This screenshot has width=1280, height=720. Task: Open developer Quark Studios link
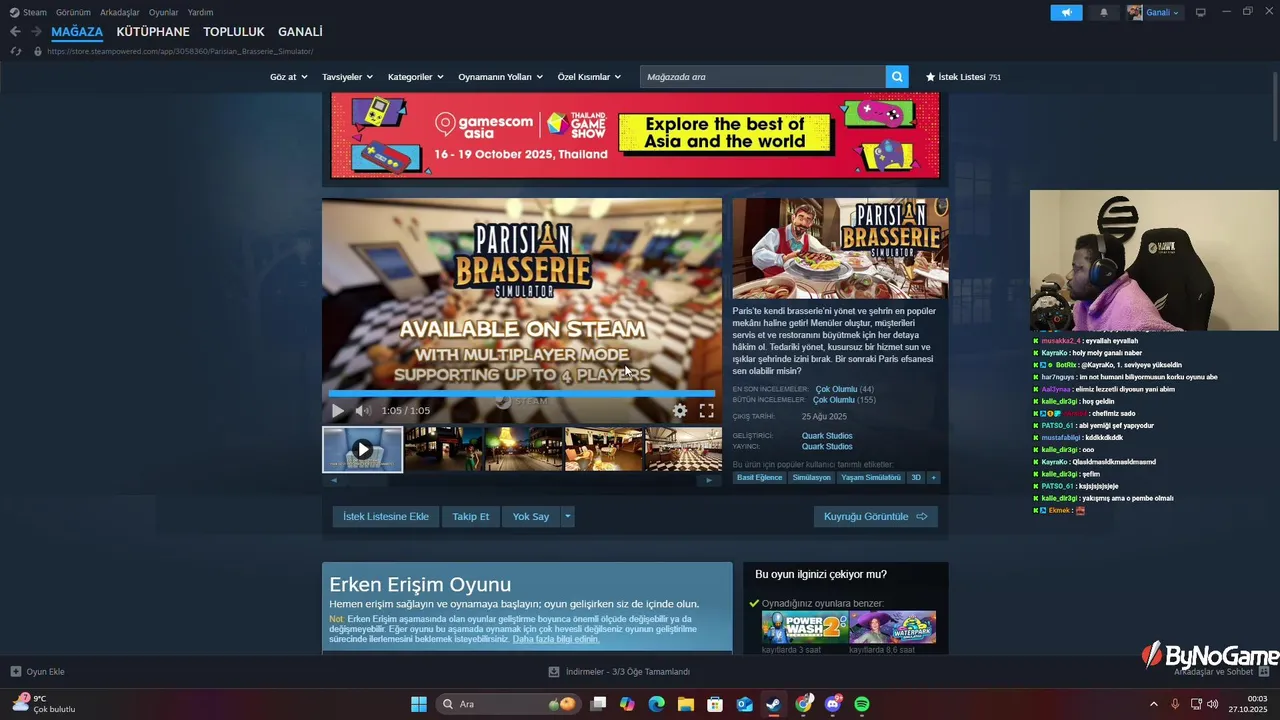point(827,436)
